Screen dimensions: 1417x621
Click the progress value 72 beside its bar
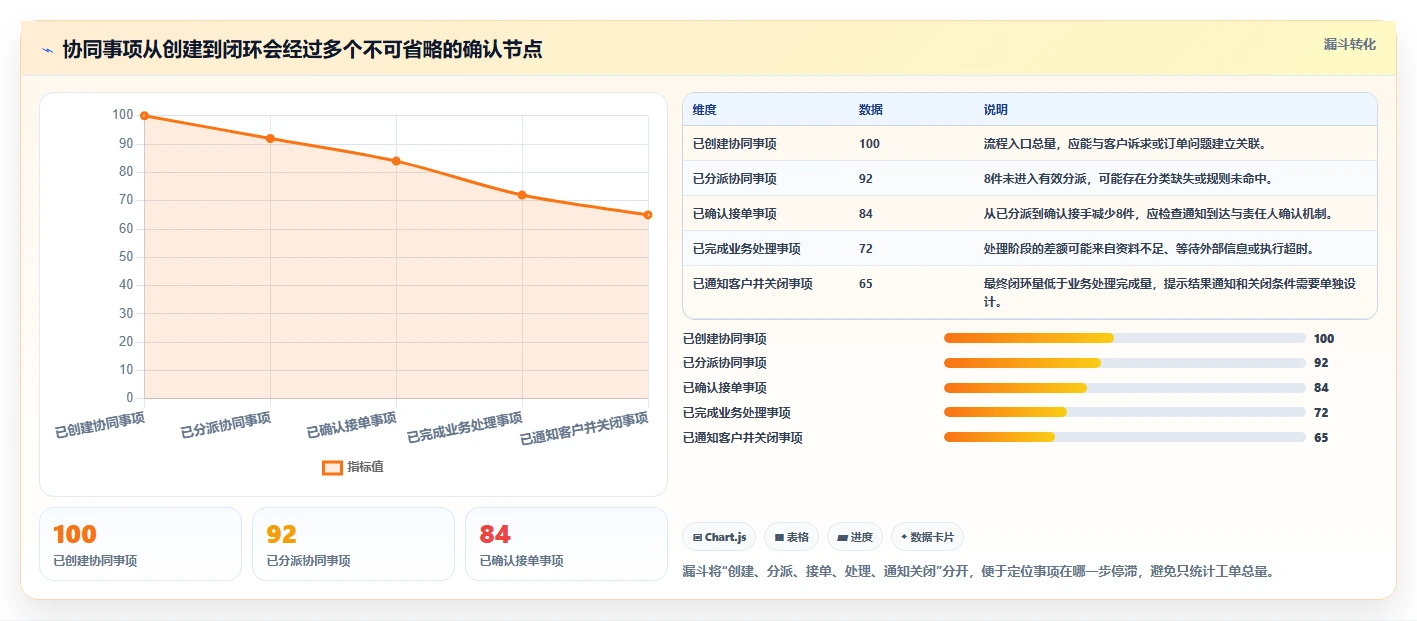pyautogui.click(x=1321, y=413)
